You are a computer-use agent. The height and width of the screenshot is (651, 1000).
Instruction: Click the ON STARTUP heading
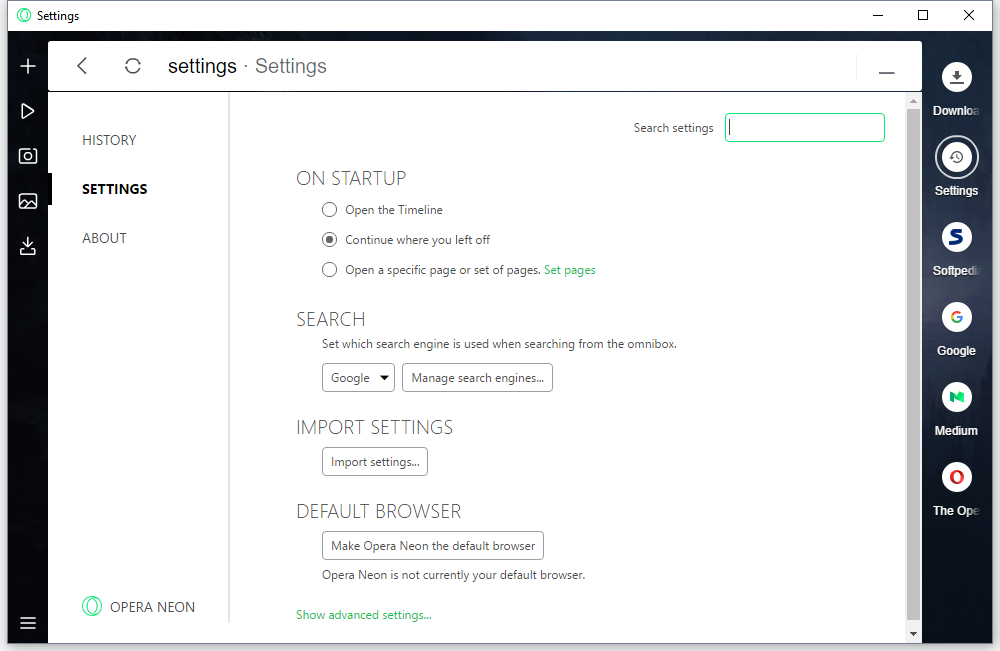pyautogui.click(x=351, y=179)
